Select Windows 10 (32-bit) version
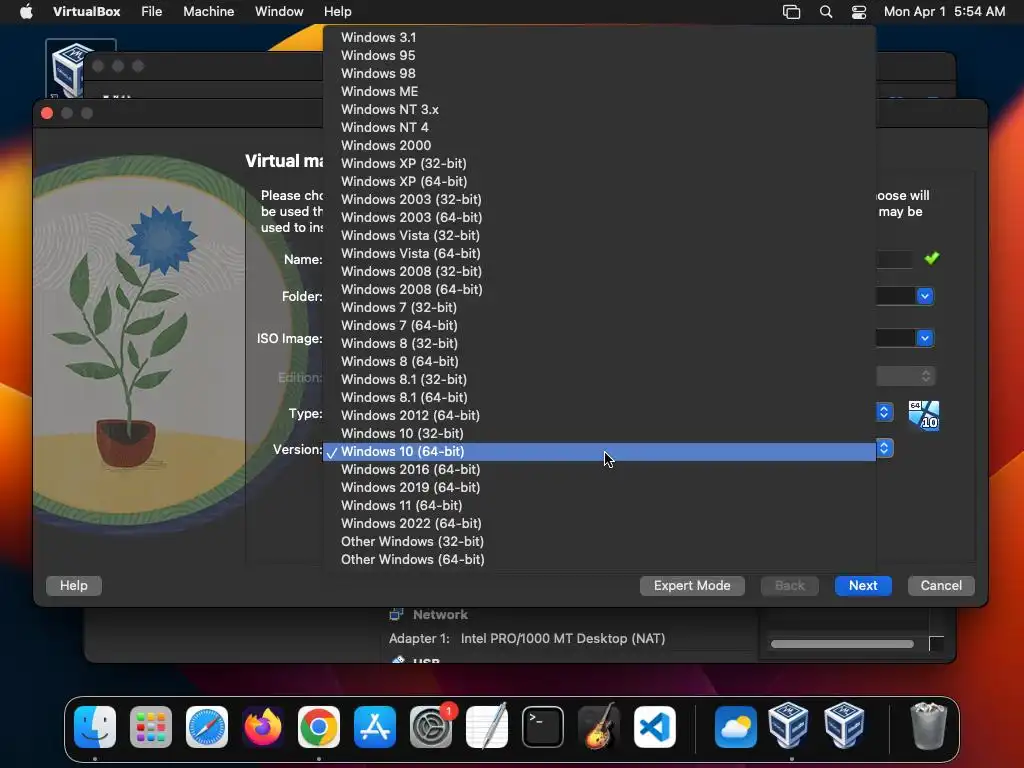 click(x=599, y=434)
